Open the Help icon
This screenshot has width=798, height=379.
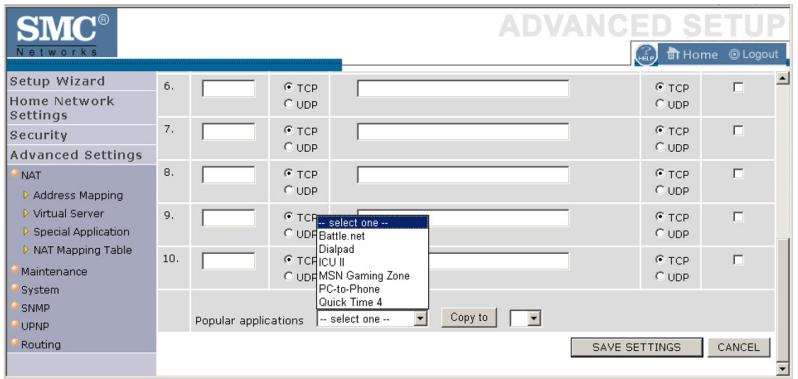(x=646, y=54)
